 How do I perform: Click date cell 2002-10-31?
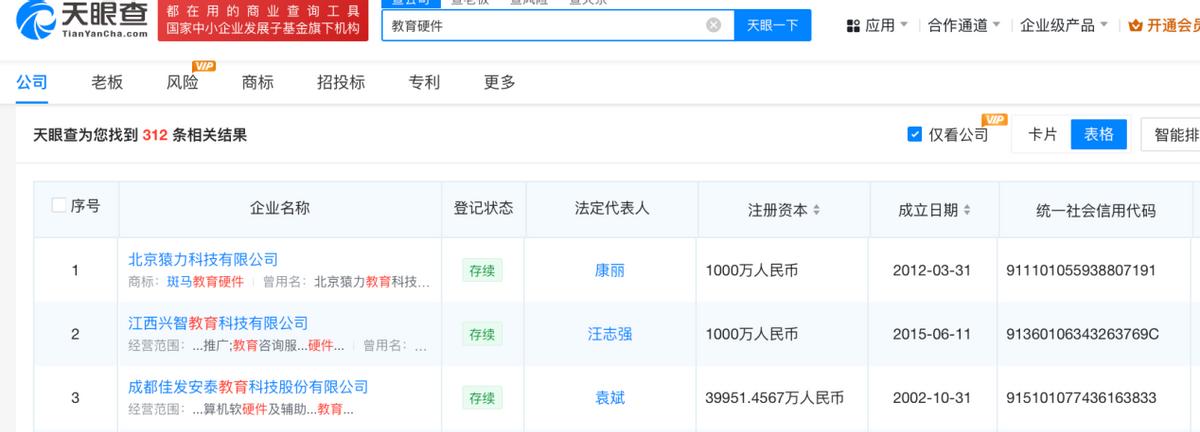tap(933, 397)
